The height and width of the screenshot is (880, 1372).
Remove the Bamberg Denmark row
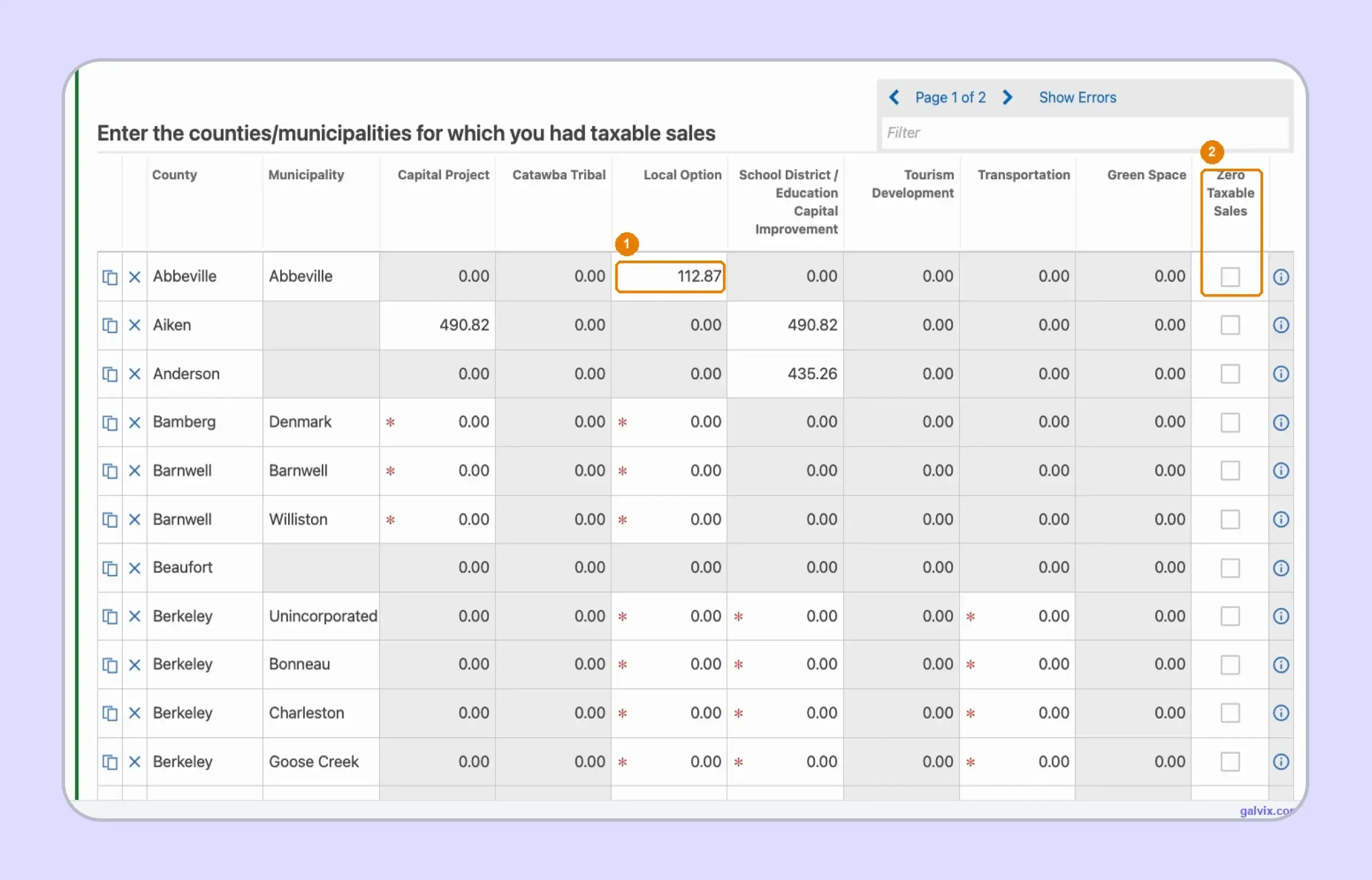click(x=135, y=422)
